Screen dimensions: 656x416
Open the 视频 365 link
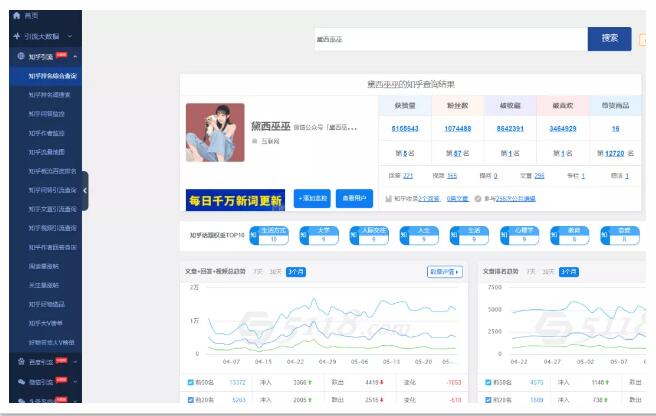coord(452,176)
